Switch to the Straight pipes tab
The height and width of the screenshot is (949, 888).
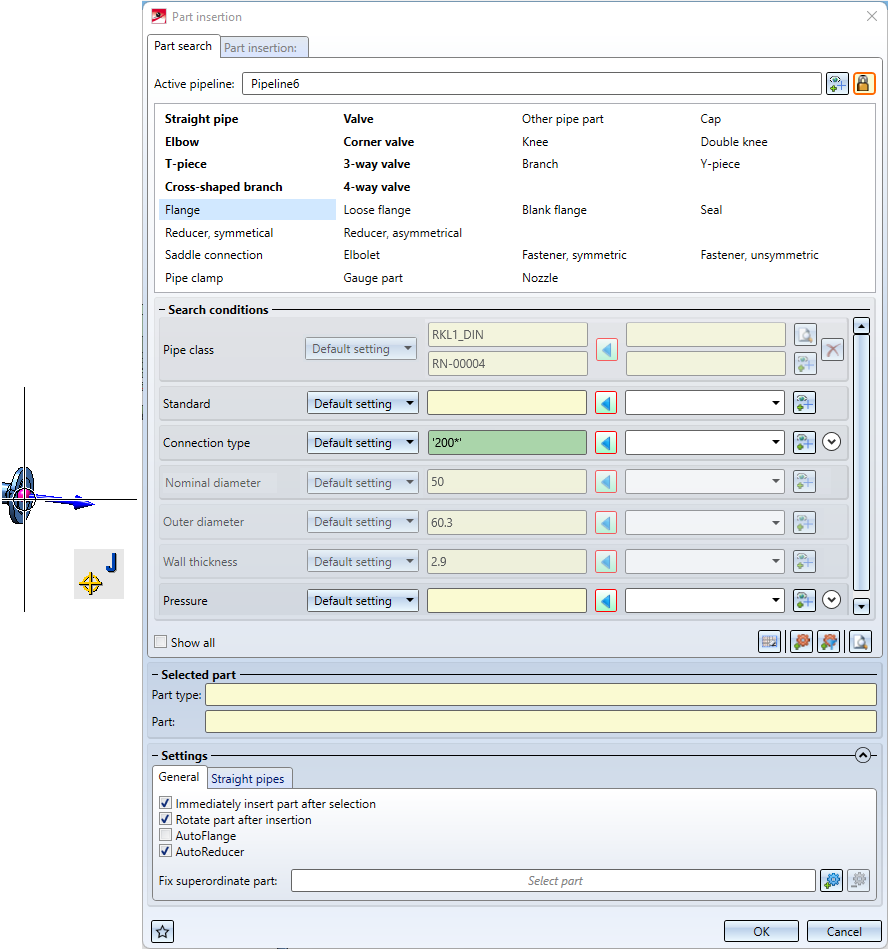(247, 779)
